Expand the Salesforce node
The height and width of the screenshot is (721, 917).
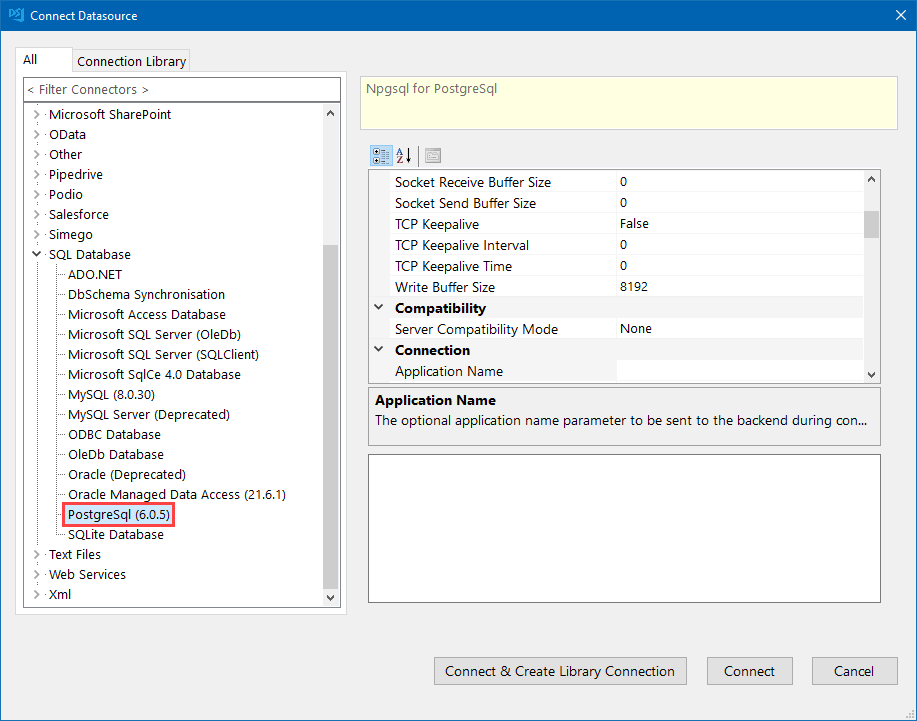37,215
